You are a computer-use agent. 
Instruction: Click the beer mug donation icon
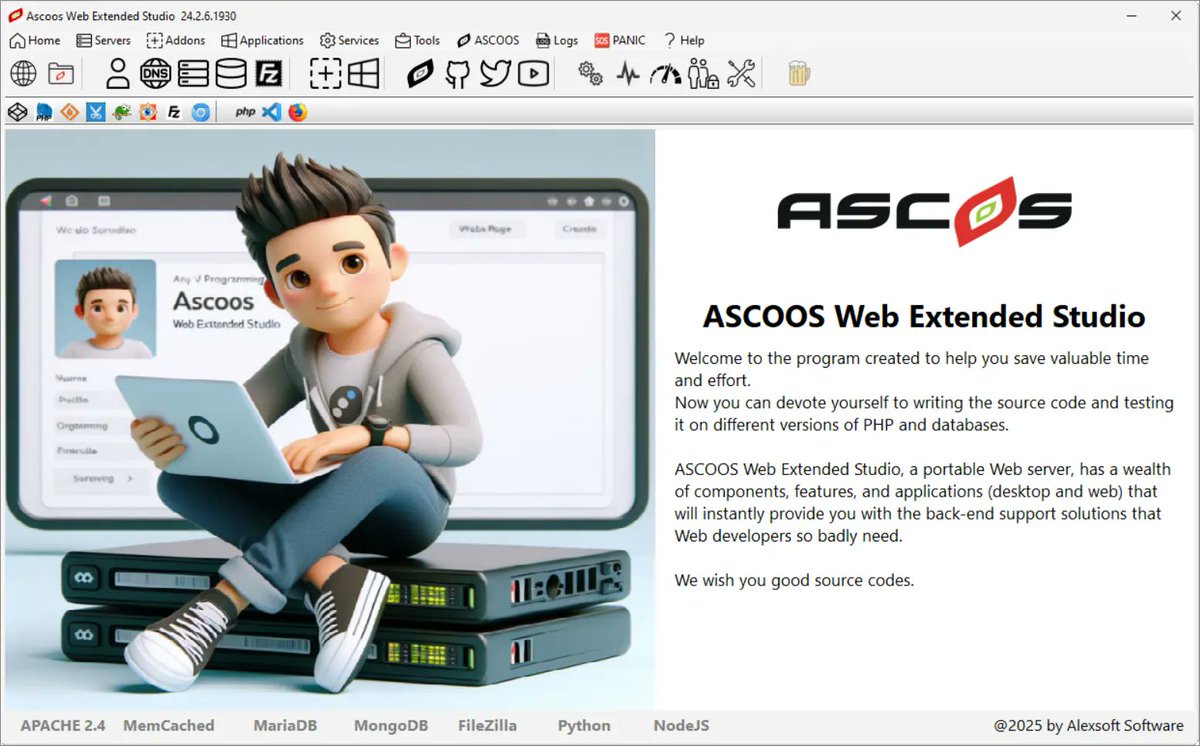click(x=796, y=72)
